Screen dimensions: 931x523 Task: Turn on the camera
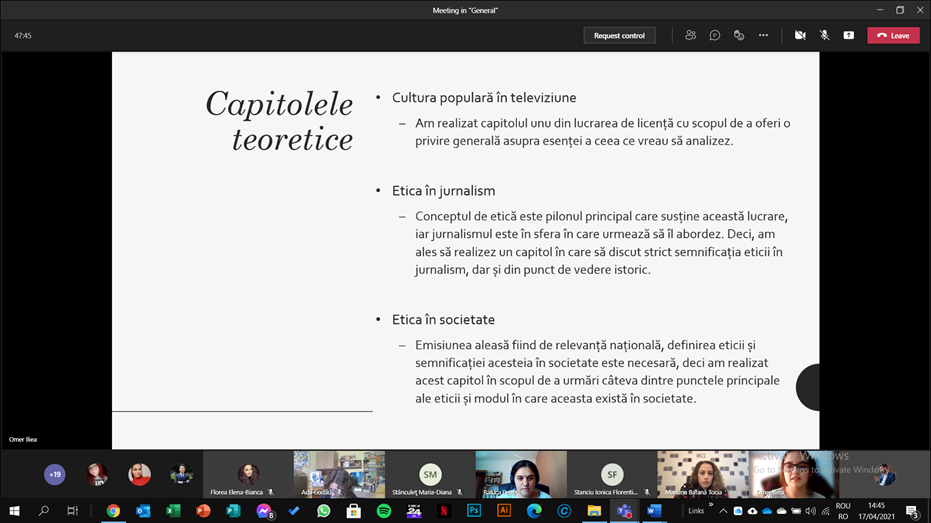[800, 35]
